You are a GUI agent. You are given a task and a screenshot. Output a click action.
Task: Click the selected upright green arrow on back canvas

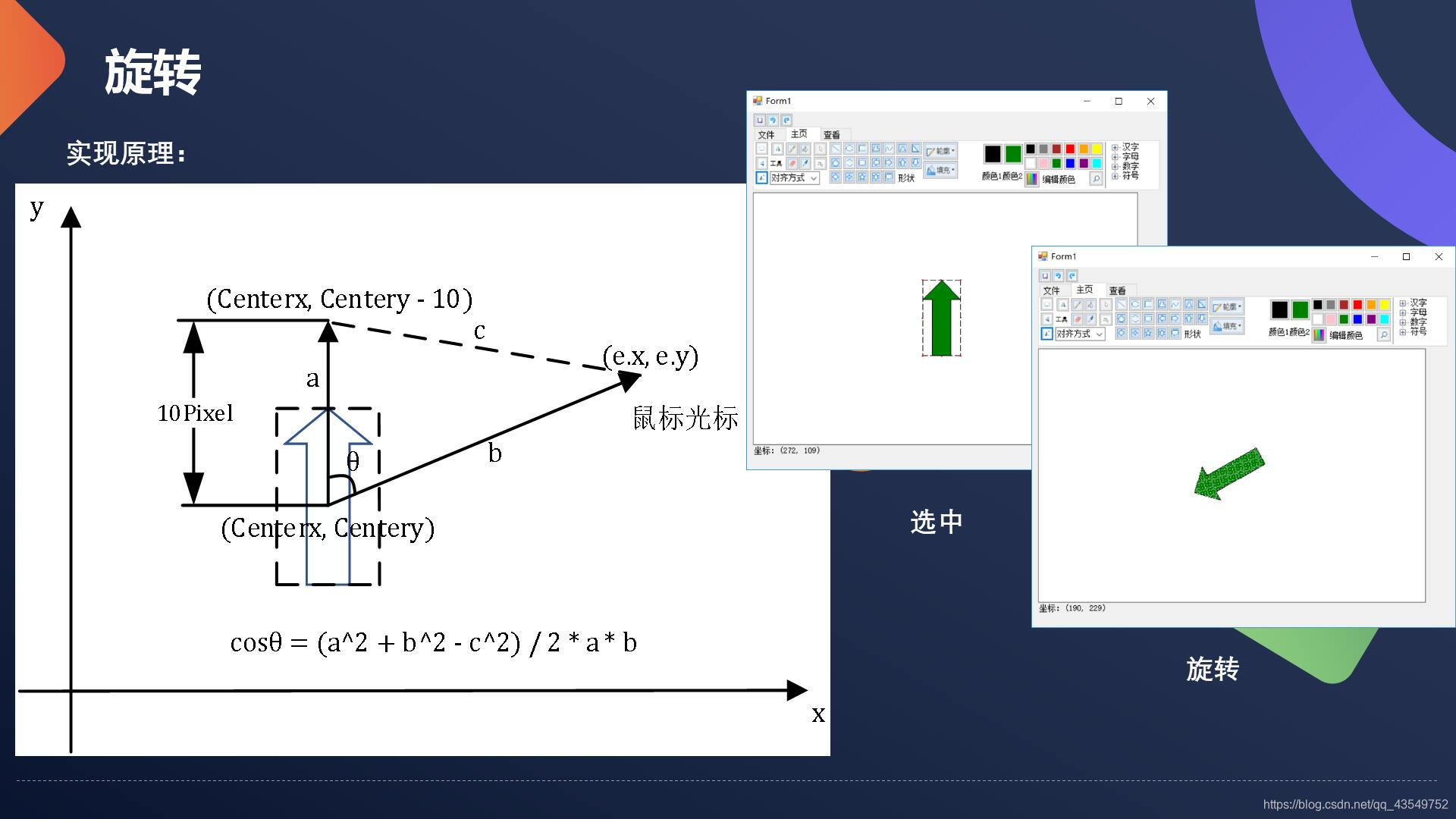[941, 318]
